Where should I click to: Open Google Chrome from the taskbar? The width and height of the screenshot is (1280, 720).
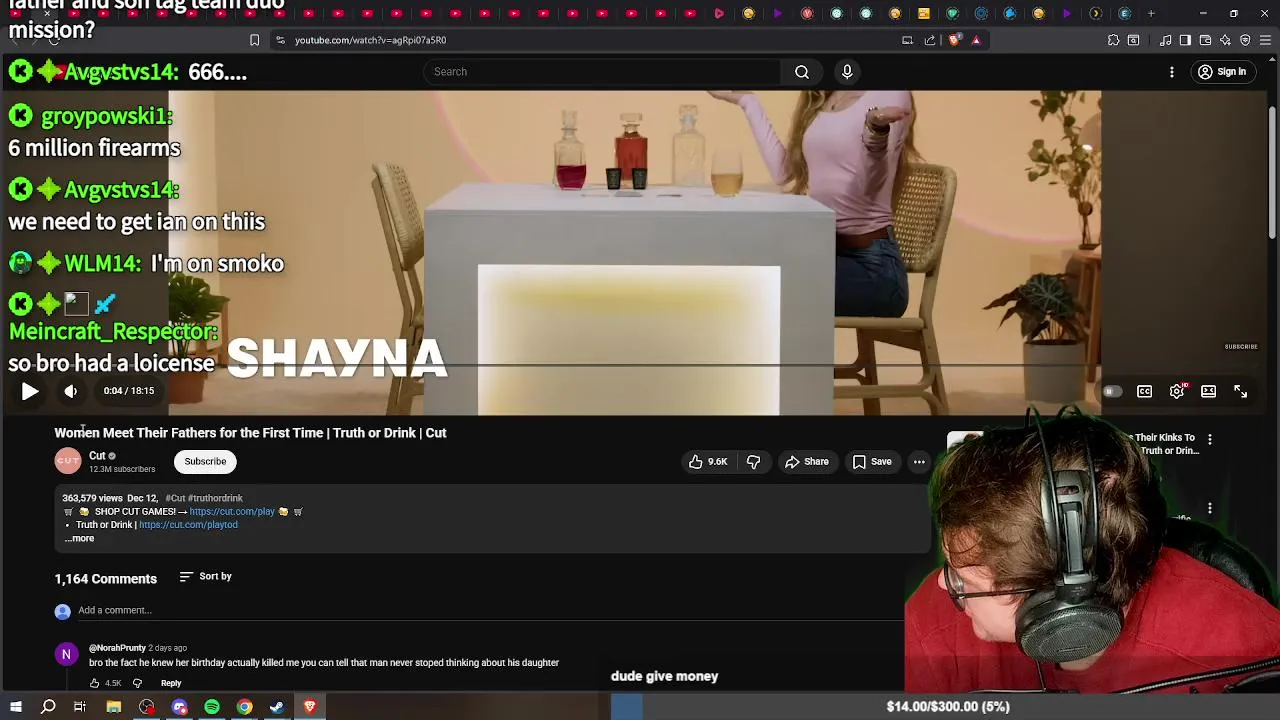click(244, 707)
